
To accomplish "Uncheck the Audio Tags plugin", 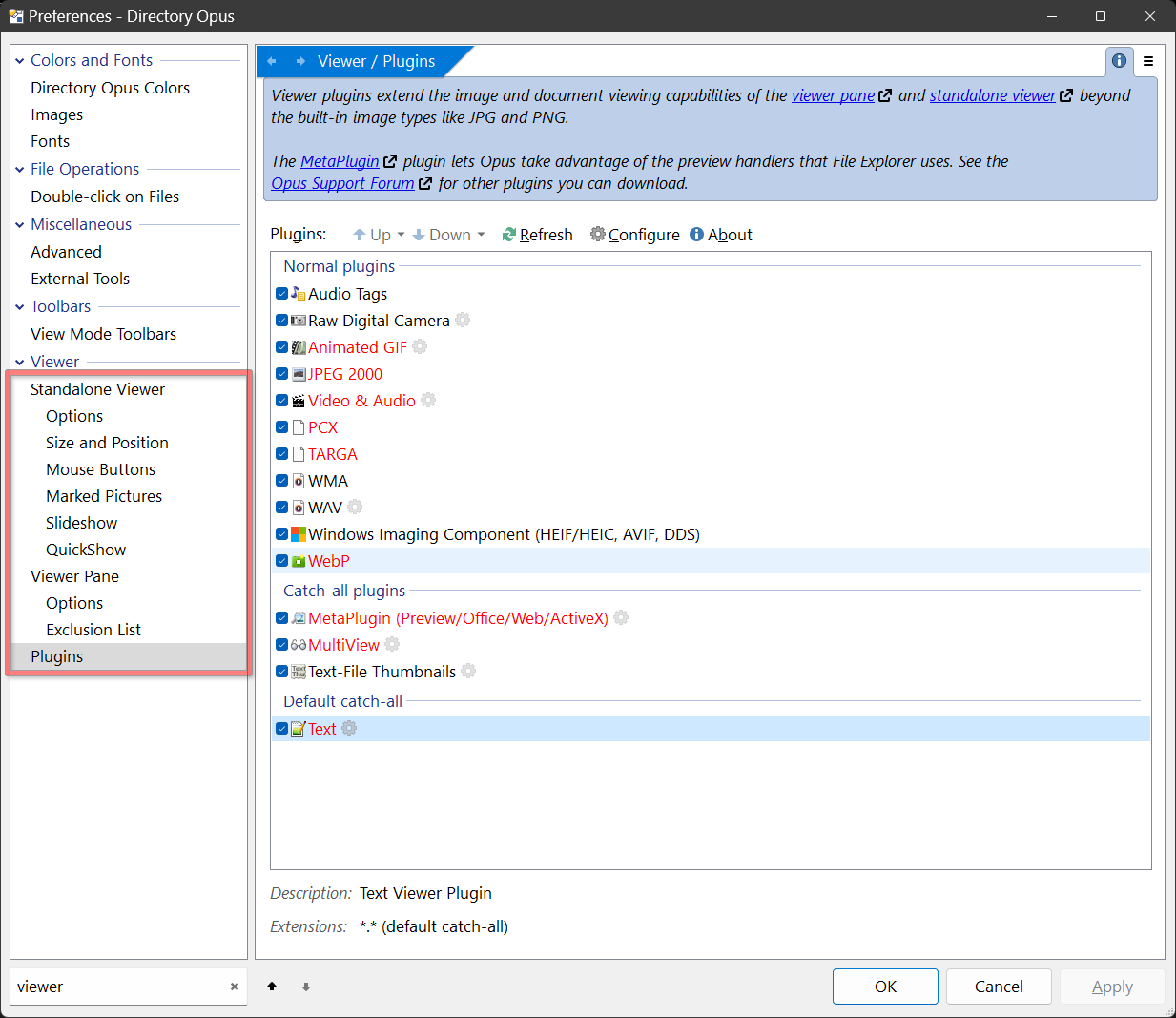I will click(282, 294).
